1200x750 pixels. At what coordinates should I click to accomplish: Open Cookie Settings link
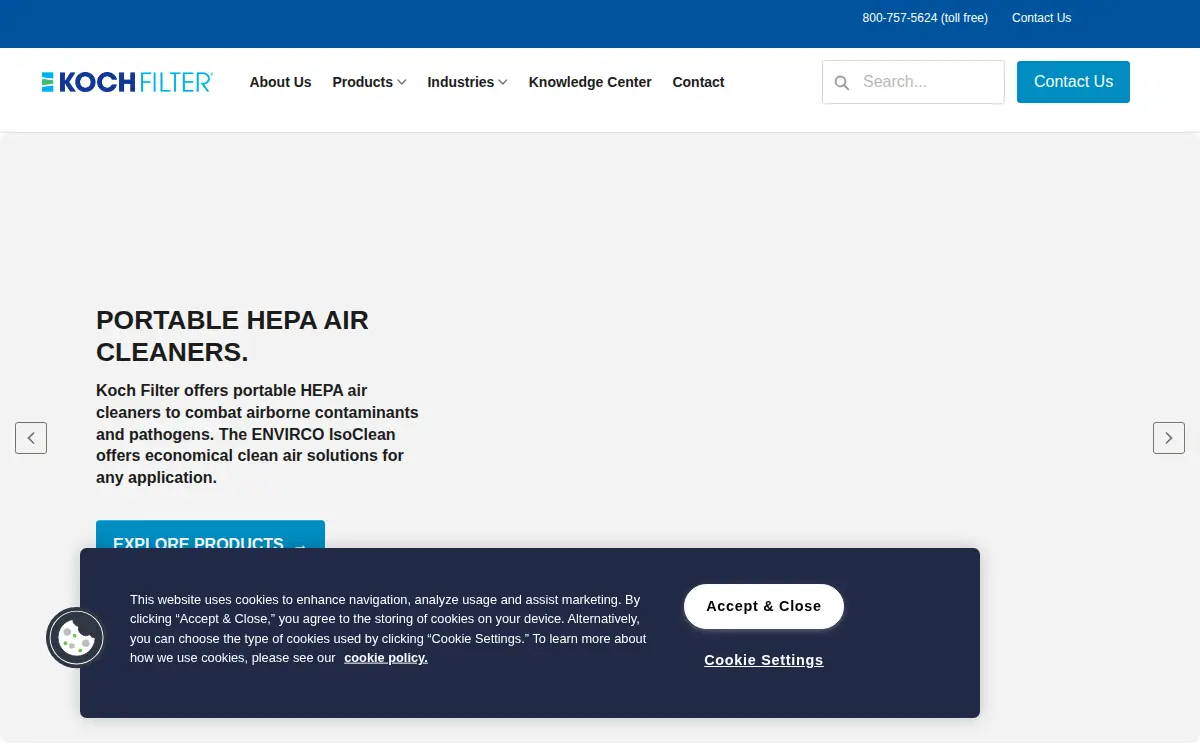tap(764, 660)
